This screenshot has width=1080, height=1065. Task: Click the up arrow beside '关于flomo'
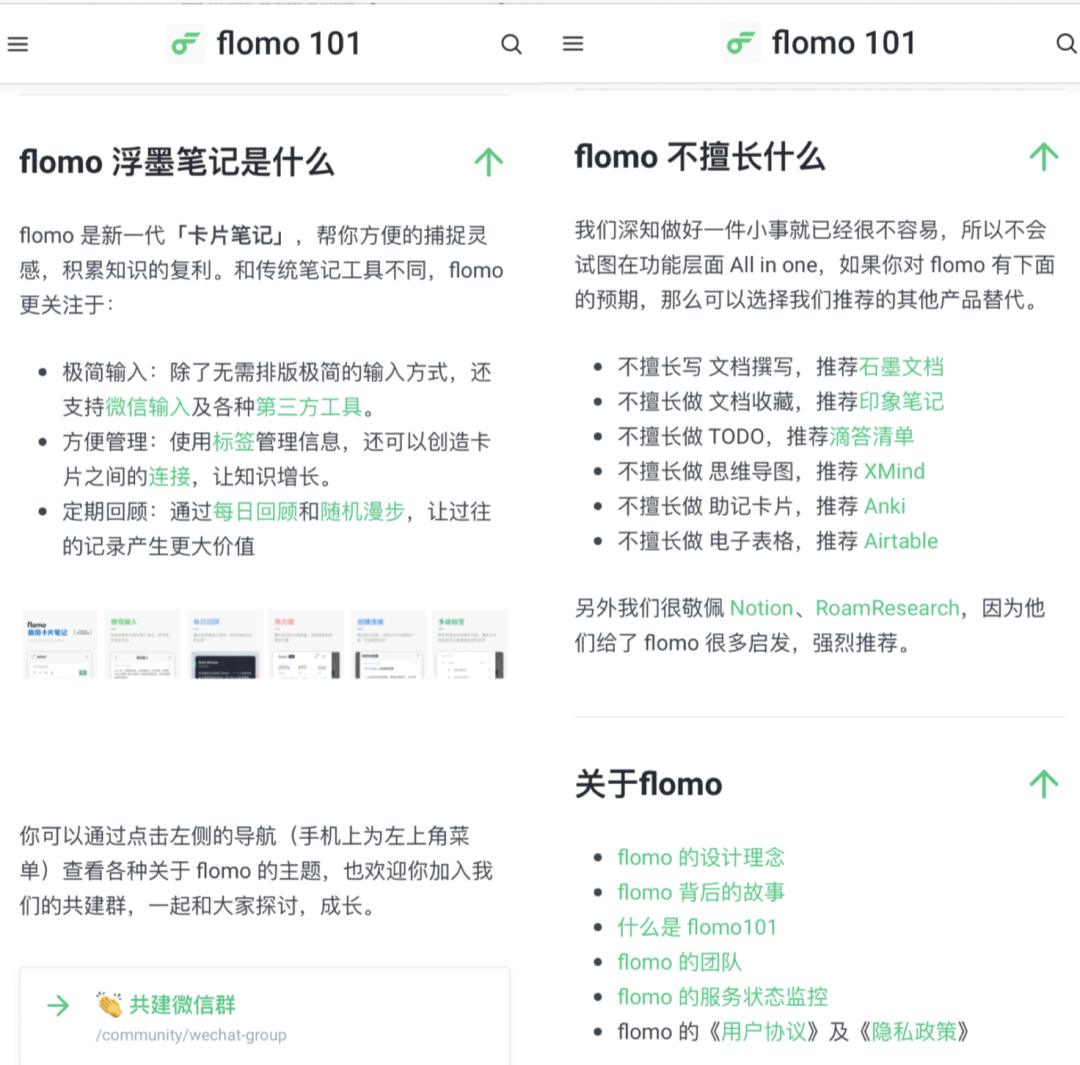click(1043, 784)
